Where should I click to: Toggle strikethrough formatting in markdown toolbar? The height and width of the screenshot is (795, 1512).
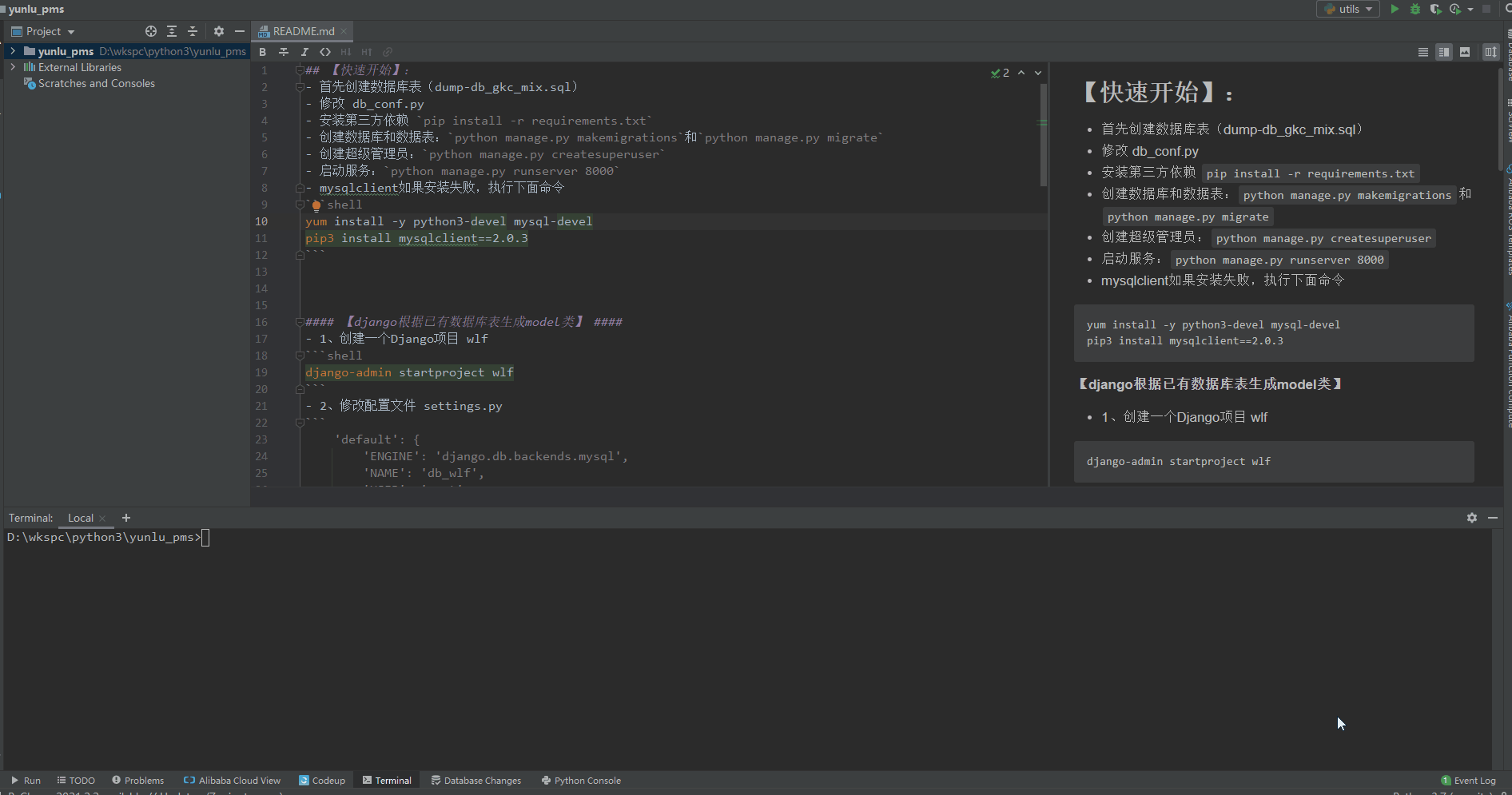[x=284, y=52]
